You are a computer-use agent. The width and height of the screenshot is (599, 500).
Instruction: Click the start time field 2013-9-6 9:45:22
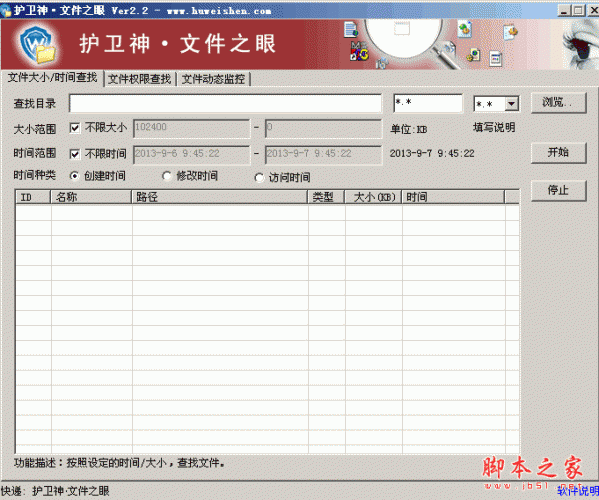click(192, 154)
